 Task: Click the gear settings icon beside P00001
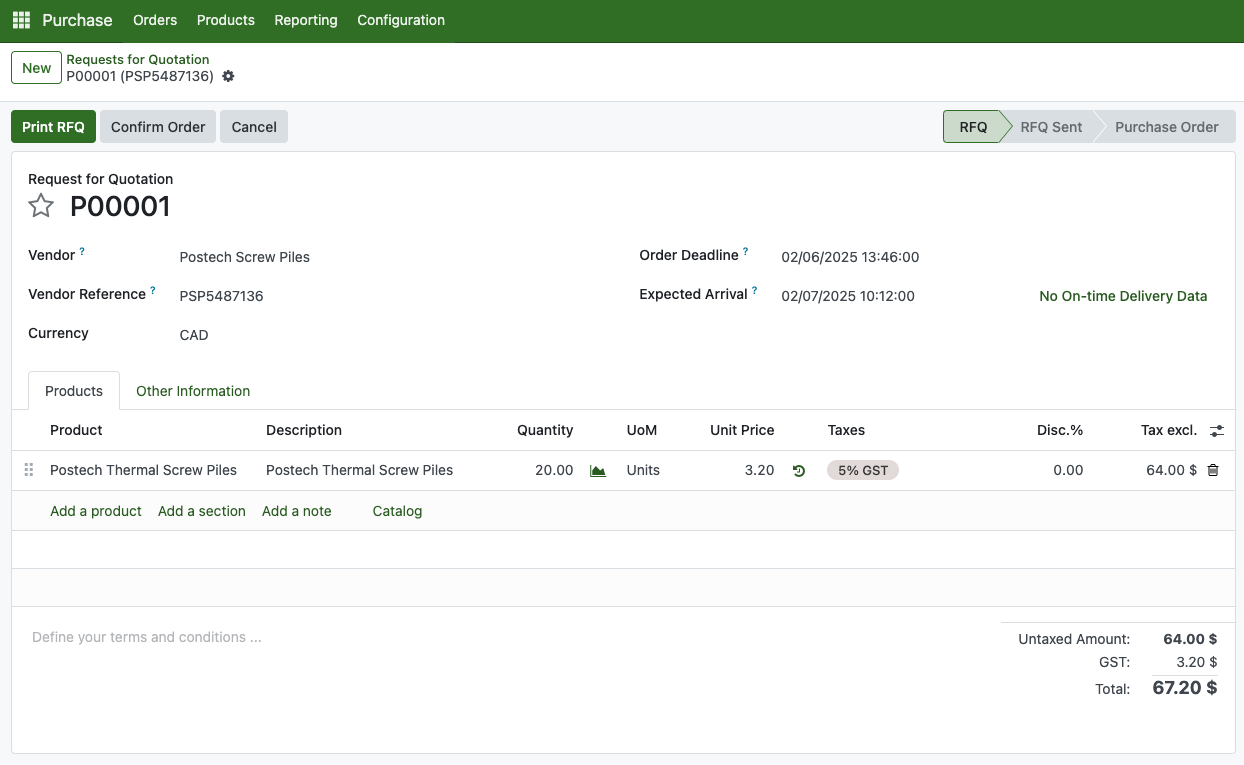tap(228, 76)
